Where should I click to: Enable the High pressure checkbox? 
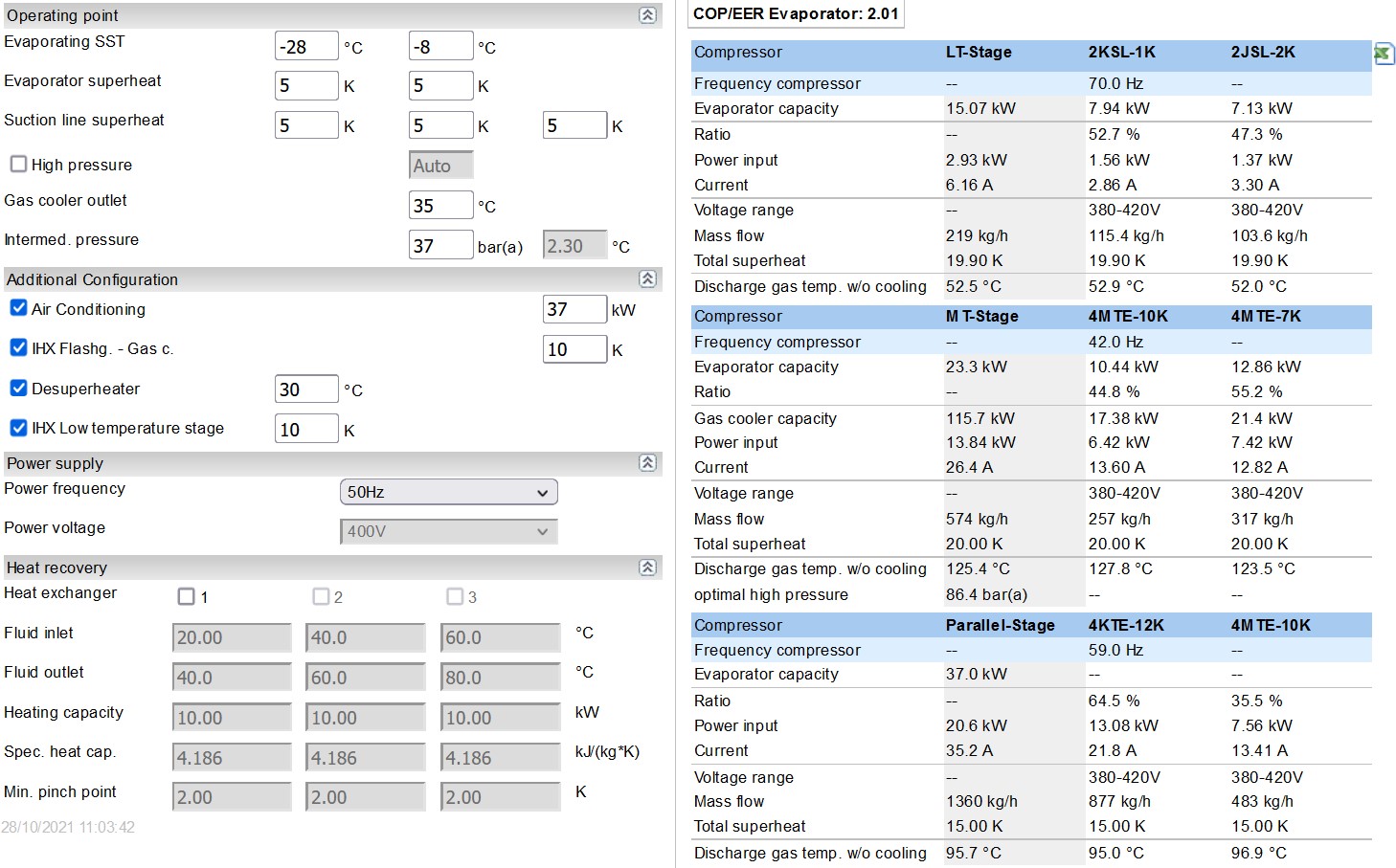tap(18, 165)
